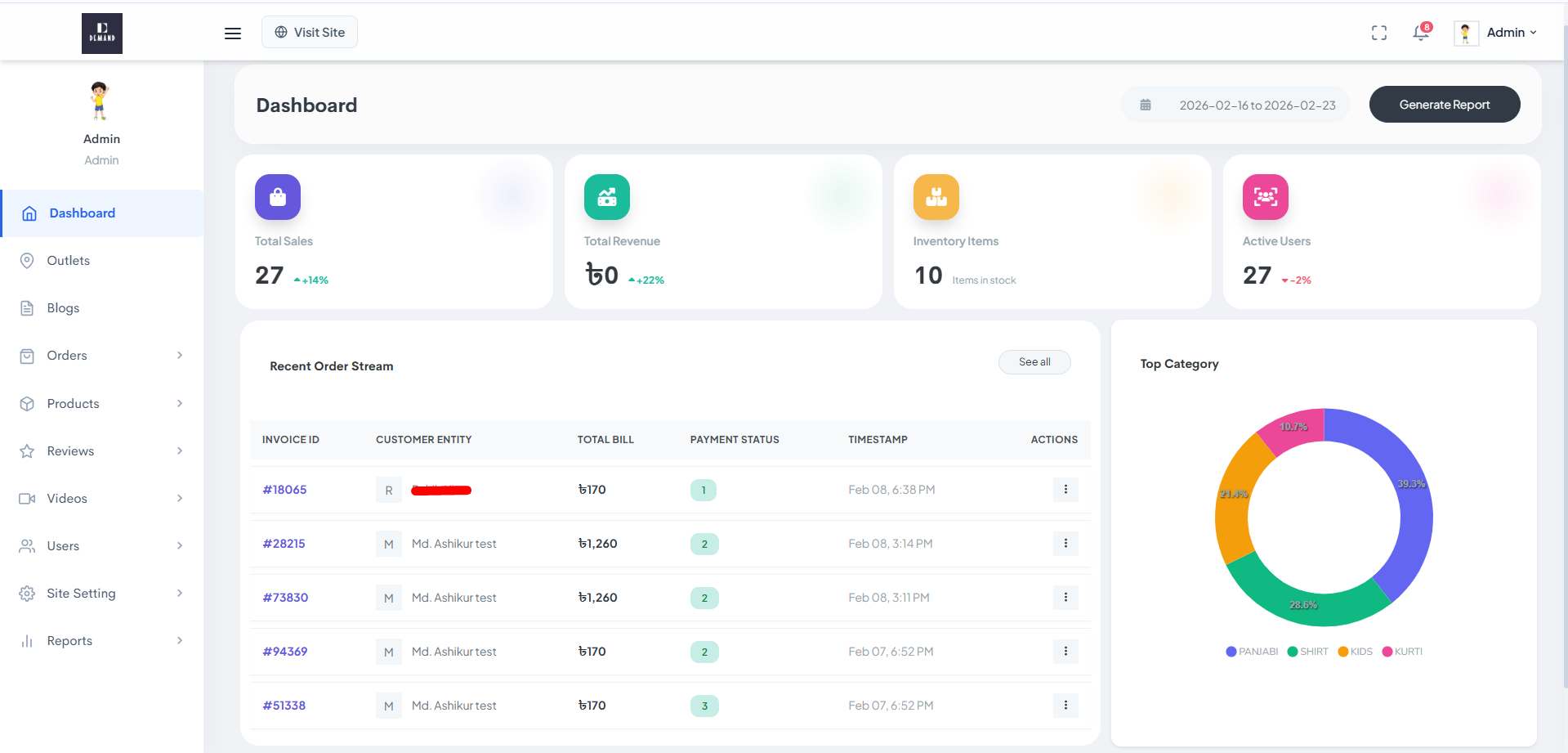1568x753 pixels.
Task: Click the Generate Report button
Action: click(1445, 105)
